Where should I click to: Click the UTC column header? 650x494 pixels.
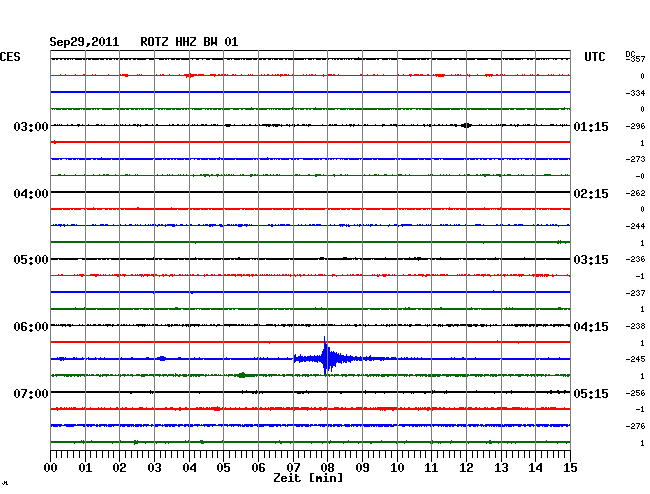[x=594, y=57]
